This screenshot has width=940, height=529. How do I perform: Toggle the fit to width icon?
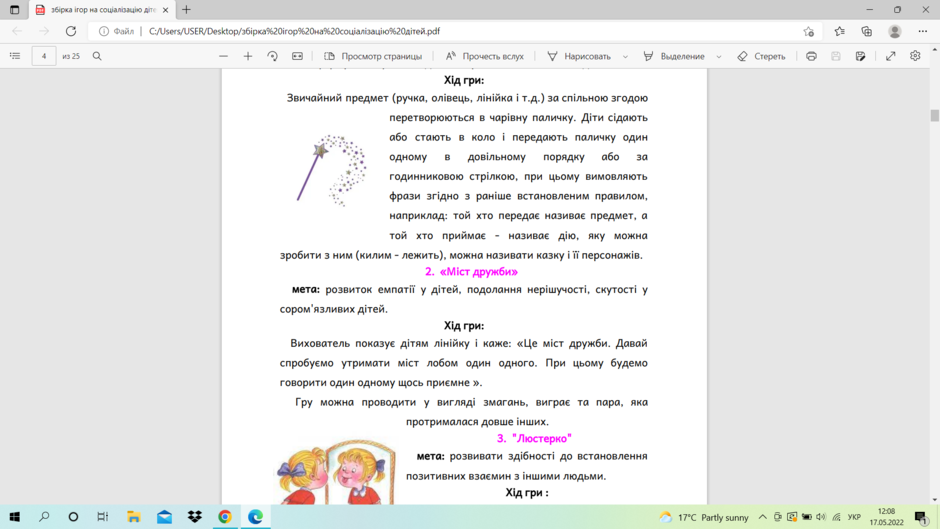[297, 56]
